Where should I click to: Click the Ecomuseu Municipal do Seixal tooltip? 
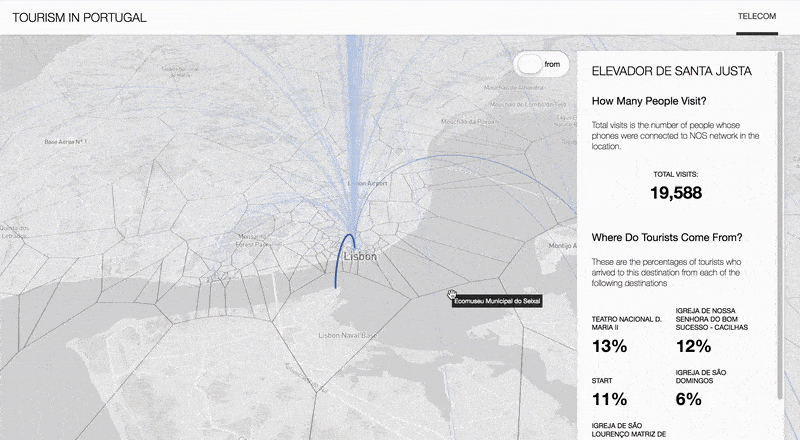(497, 299)
